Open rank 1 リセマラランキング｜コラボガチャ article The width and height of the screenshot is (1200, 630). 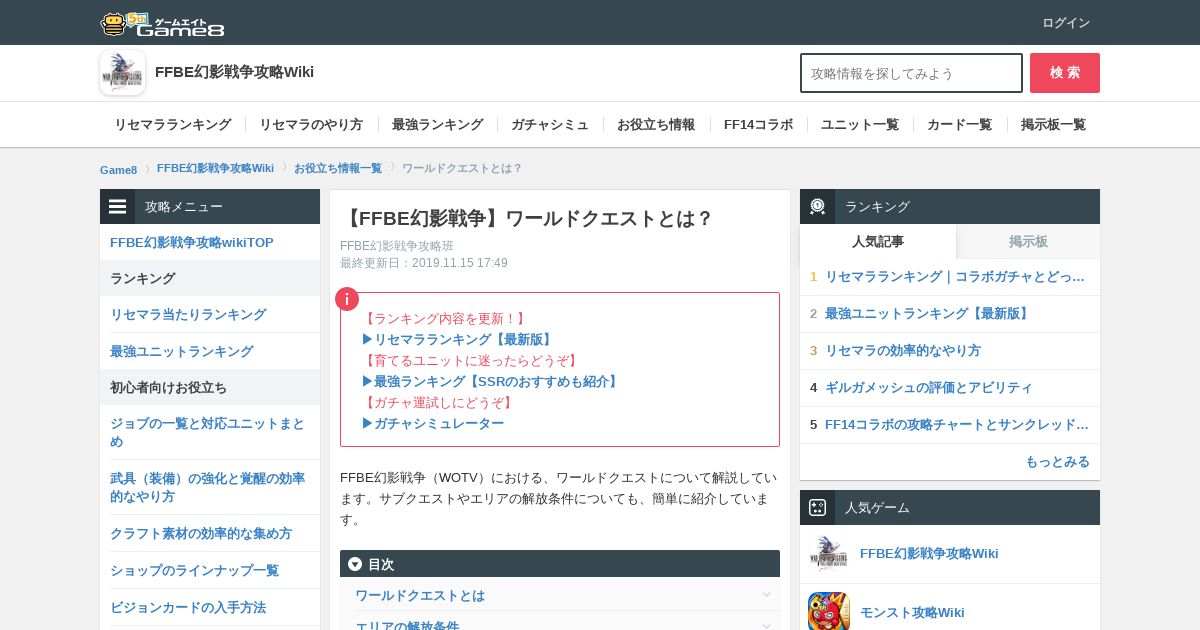[x=955, y=277]
